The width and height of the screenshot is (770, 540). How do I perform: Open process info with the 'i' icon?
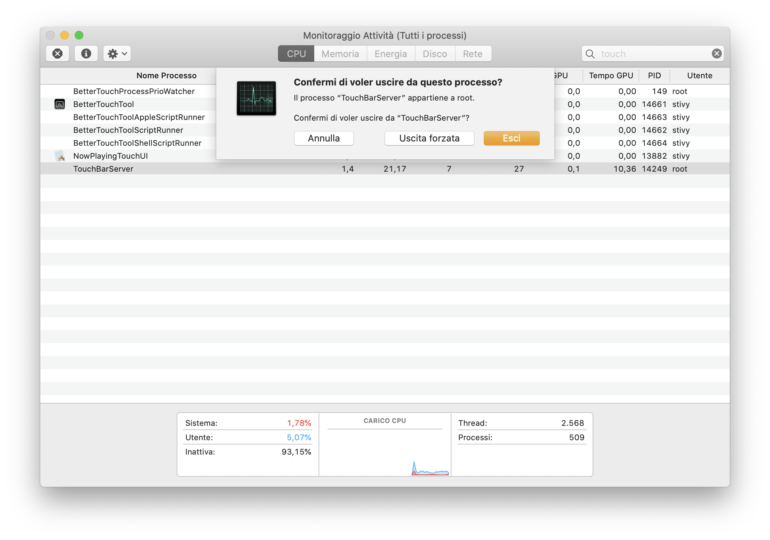(x=86, y=54)
